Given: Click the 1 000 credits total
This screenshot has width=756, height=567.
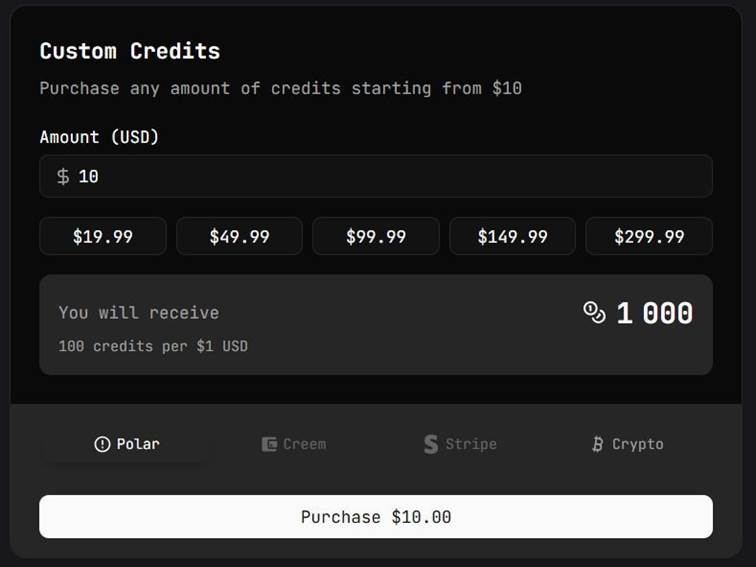Looking at the screenshot, I should click(654, 314).
